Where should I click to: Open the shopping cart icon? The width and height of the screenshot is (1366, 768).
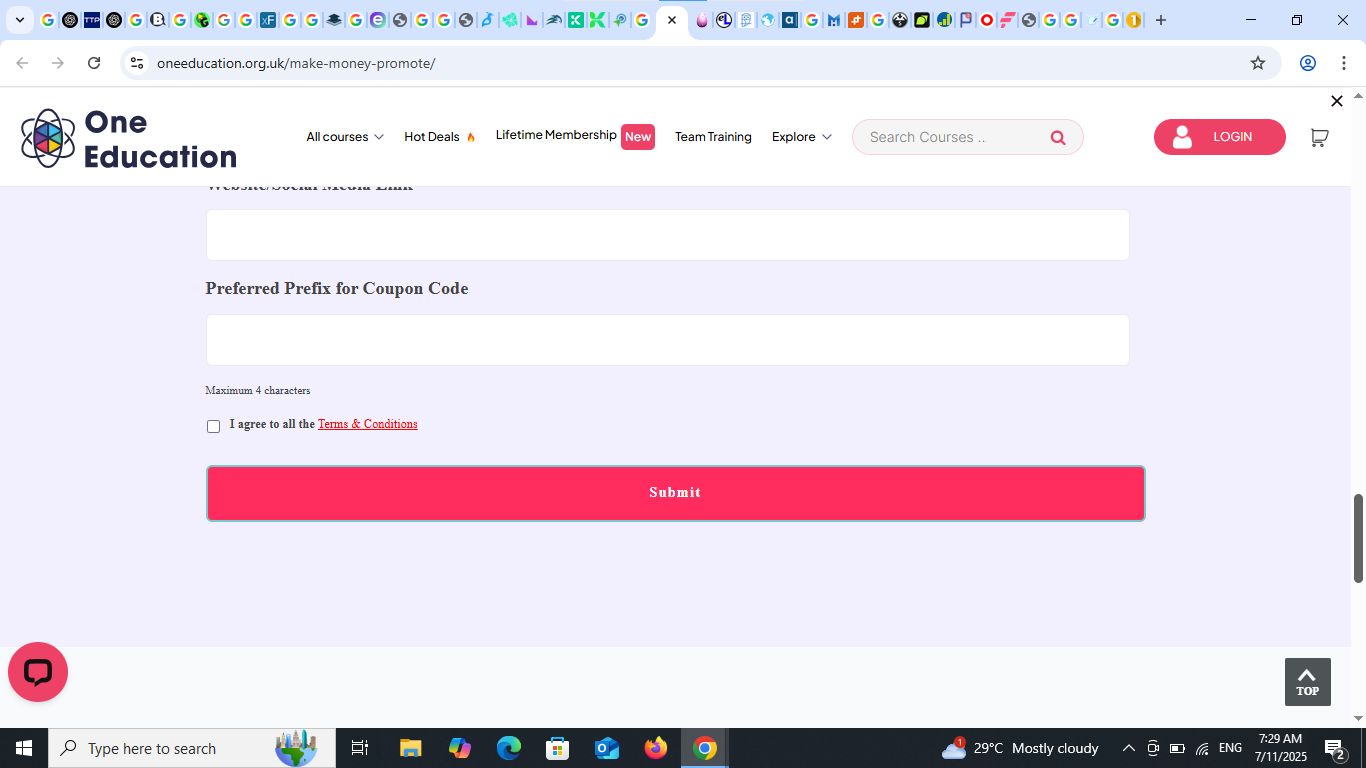1319,137
